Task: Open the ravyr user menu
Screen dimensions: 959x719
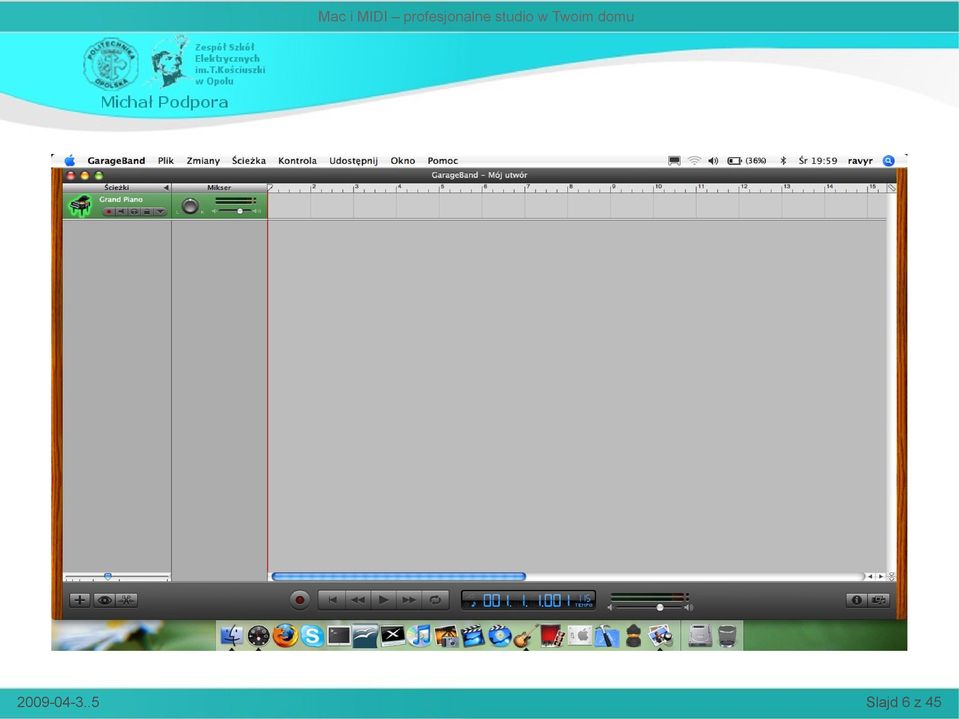Action: [860, 161]
